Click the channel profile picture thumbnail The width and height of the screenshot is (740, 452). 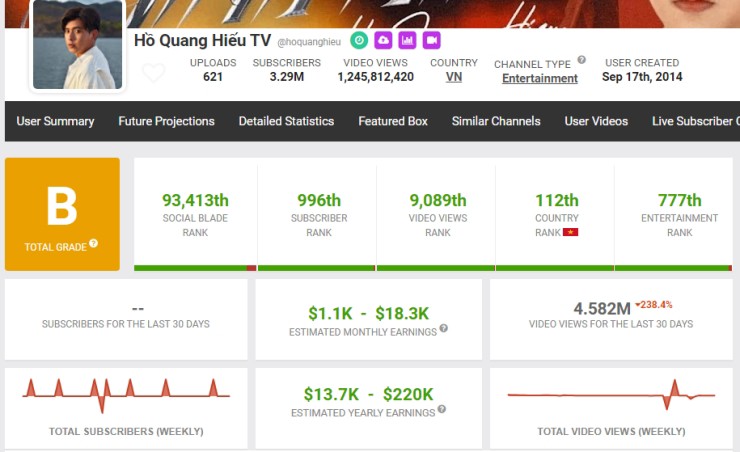tap(78, 44)
